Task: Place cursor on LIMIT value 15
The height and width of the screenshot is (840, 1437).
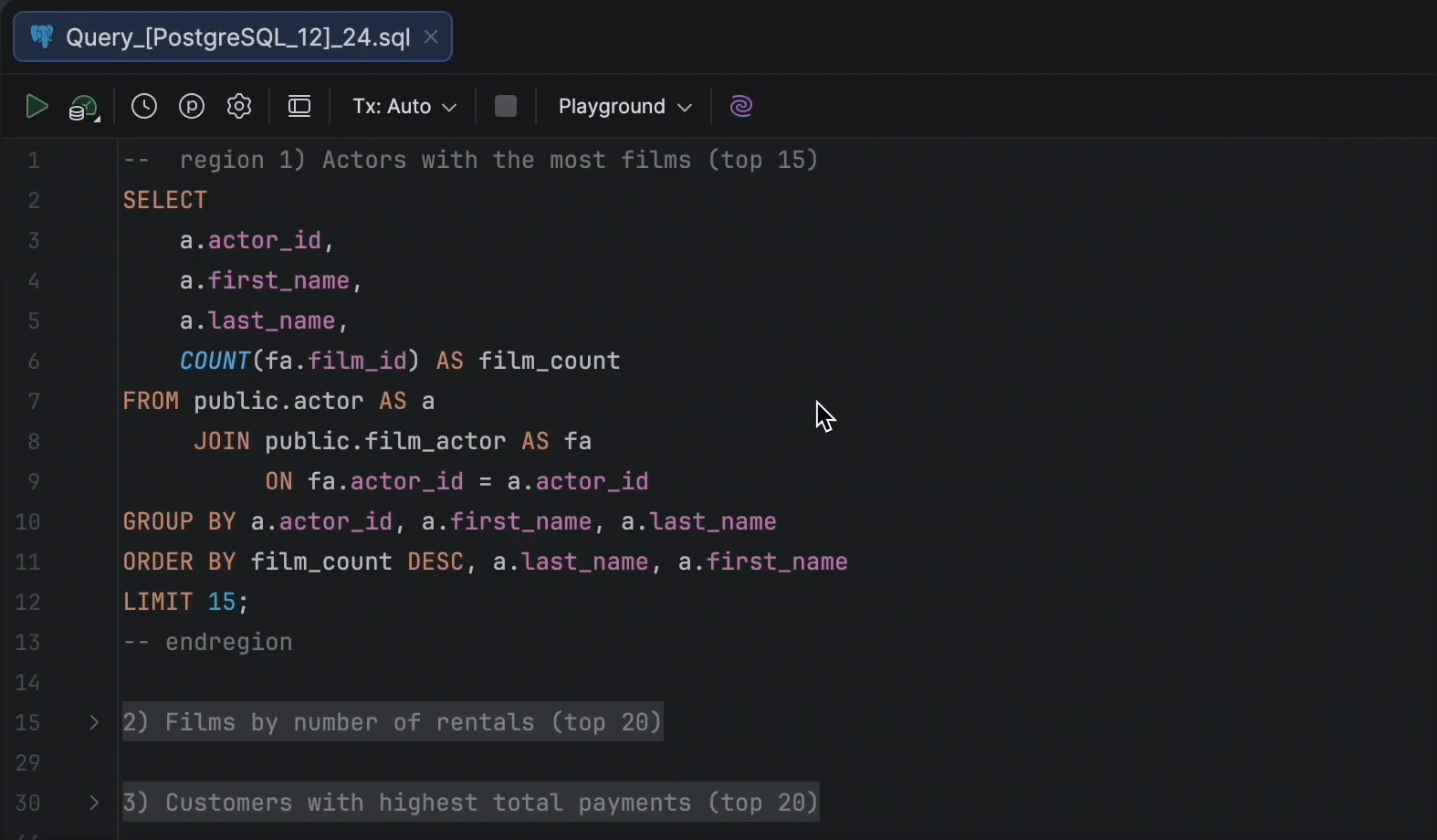Action: pos(222,603)
